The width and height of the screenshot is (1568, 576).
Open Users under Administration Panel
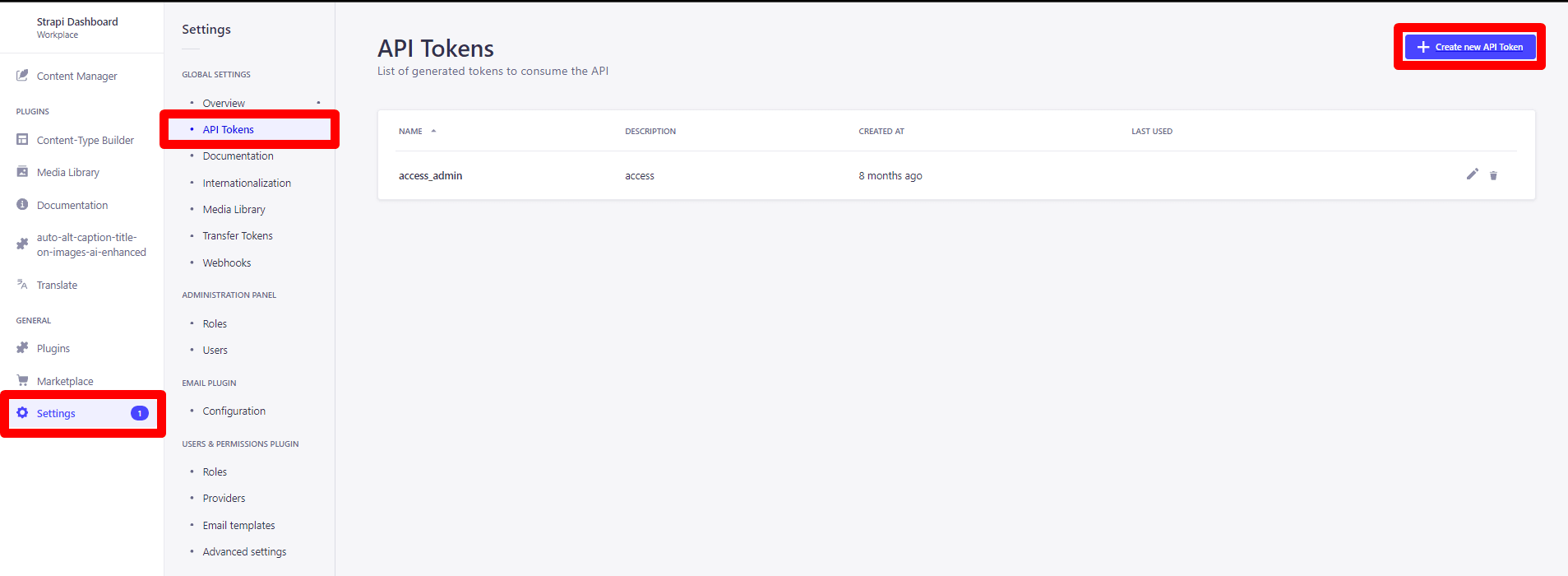click(215, 350)
